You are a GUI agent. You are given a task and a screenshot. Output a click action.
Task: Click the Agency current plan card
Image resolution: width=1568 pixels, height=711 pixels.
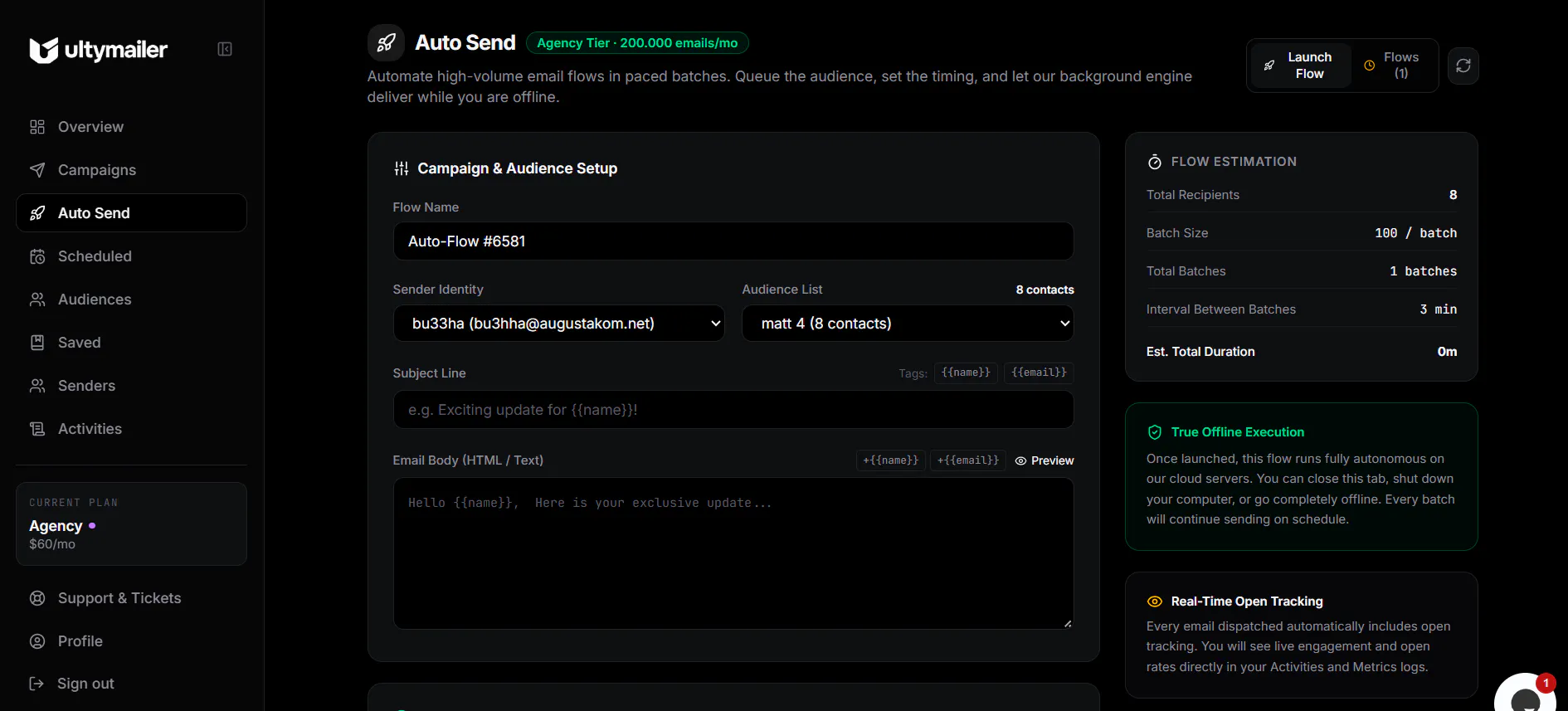tap(131, 524)
